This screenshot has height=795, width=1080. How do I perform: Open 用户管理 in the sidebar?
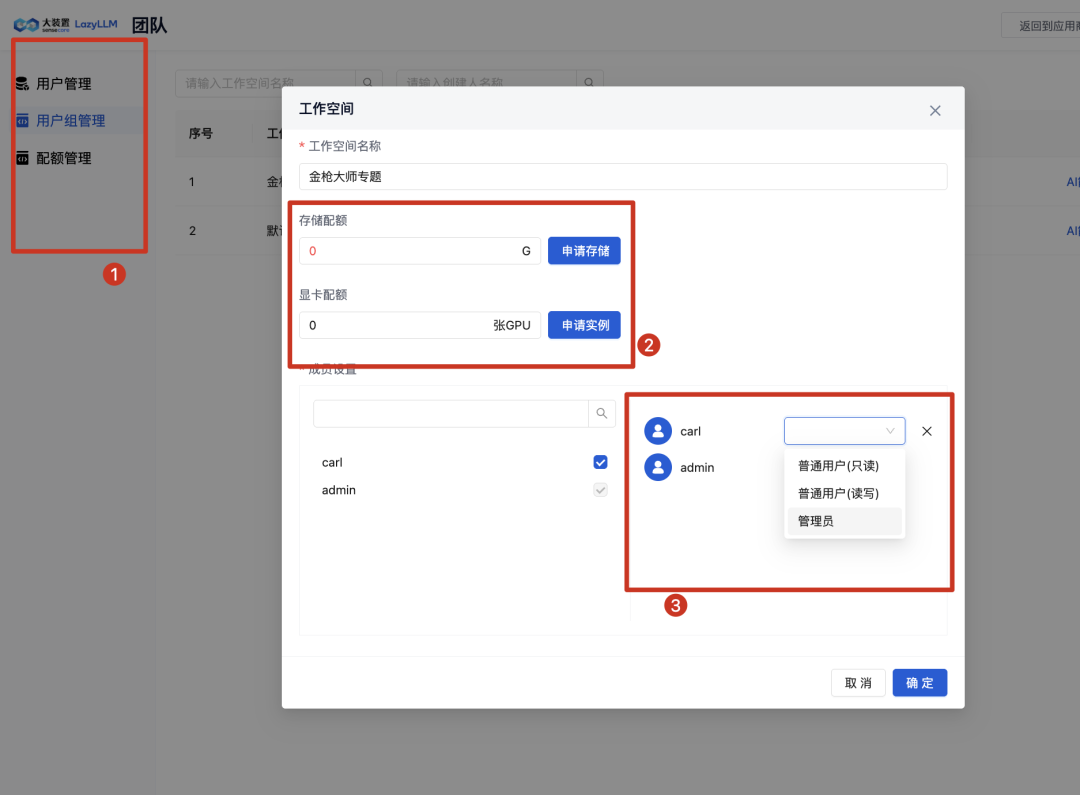tap(64, 84)
